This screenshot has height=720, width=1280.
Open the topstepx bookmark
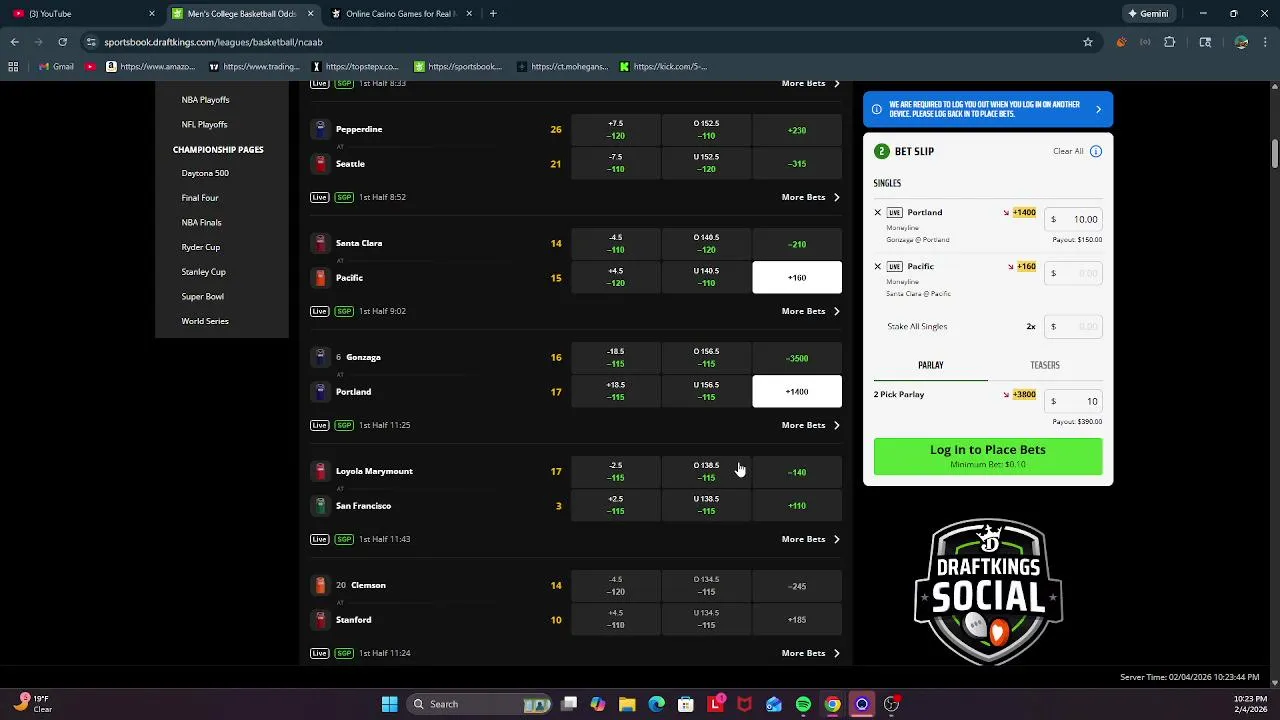tap(356, 67)
